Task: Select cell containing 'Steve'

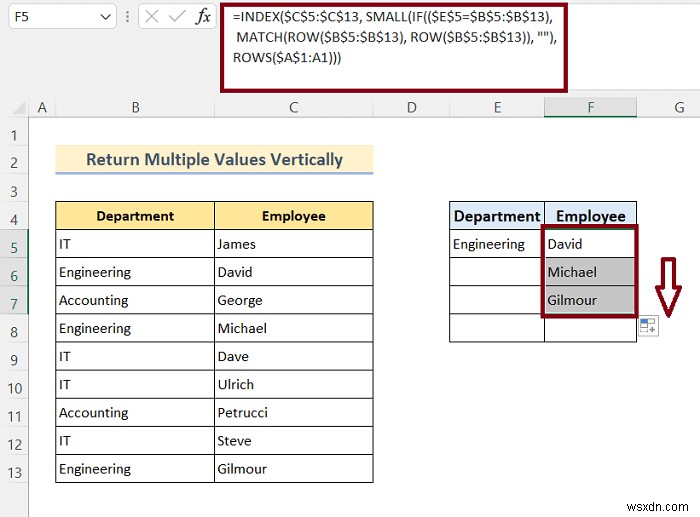Action: pos(294,441)
